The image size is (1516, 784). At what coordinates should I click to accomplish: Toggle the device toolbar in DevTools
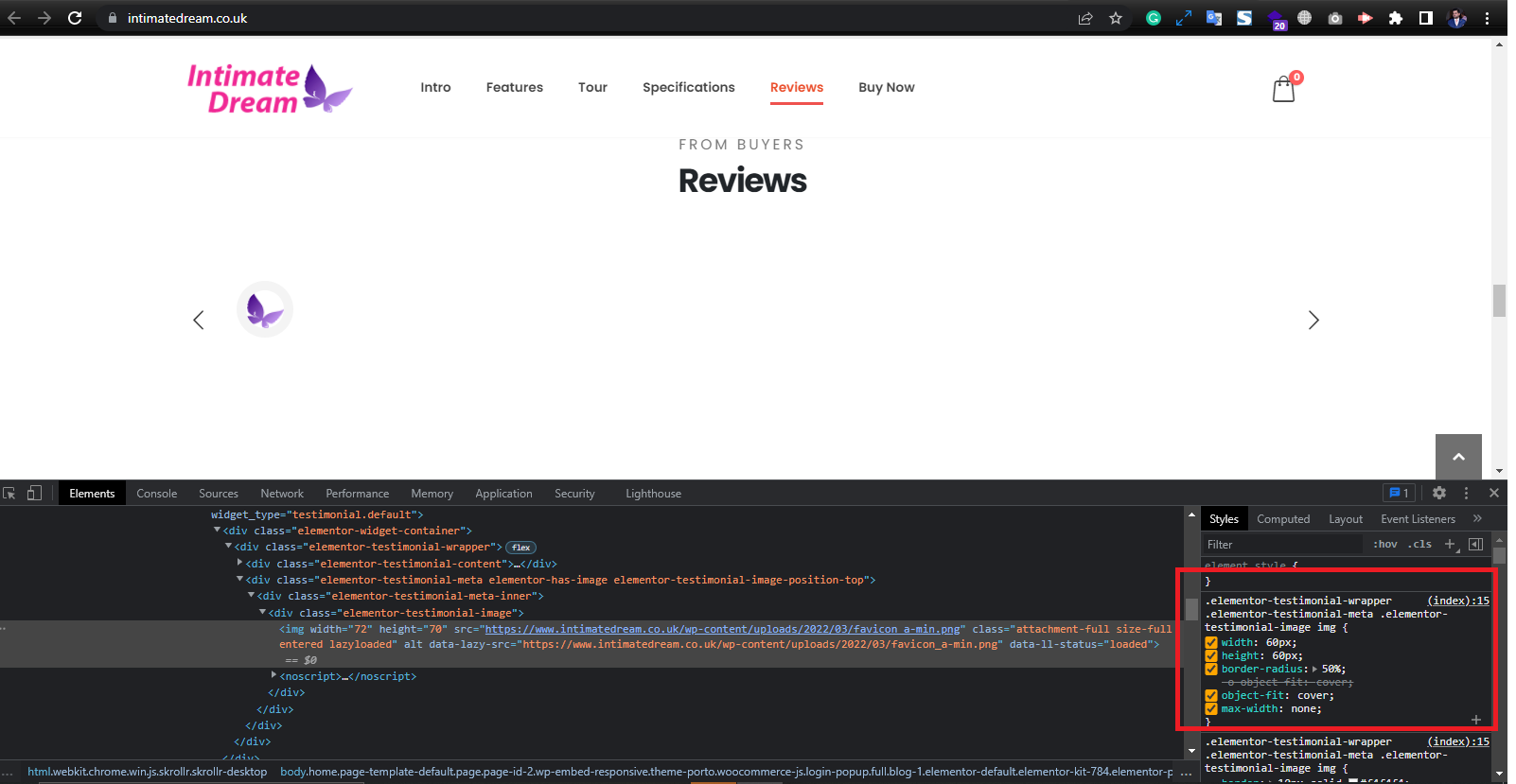coord(34,493)
